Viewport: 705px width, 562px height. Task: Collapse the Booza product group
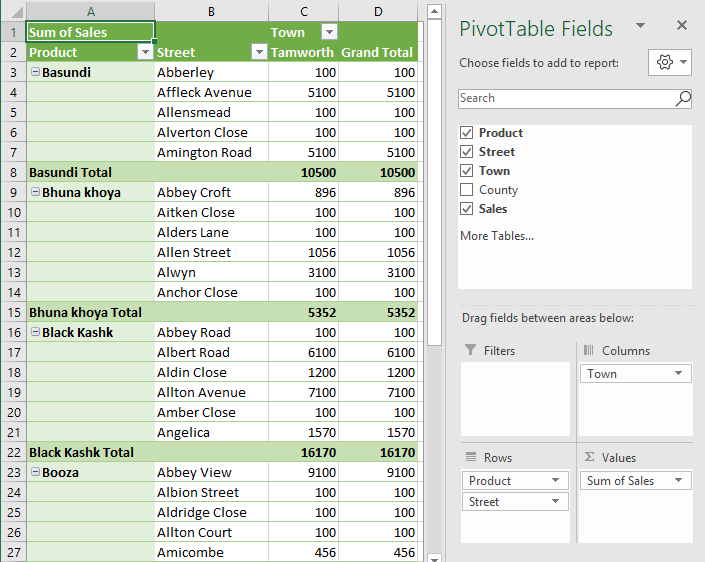click(35, 472)
